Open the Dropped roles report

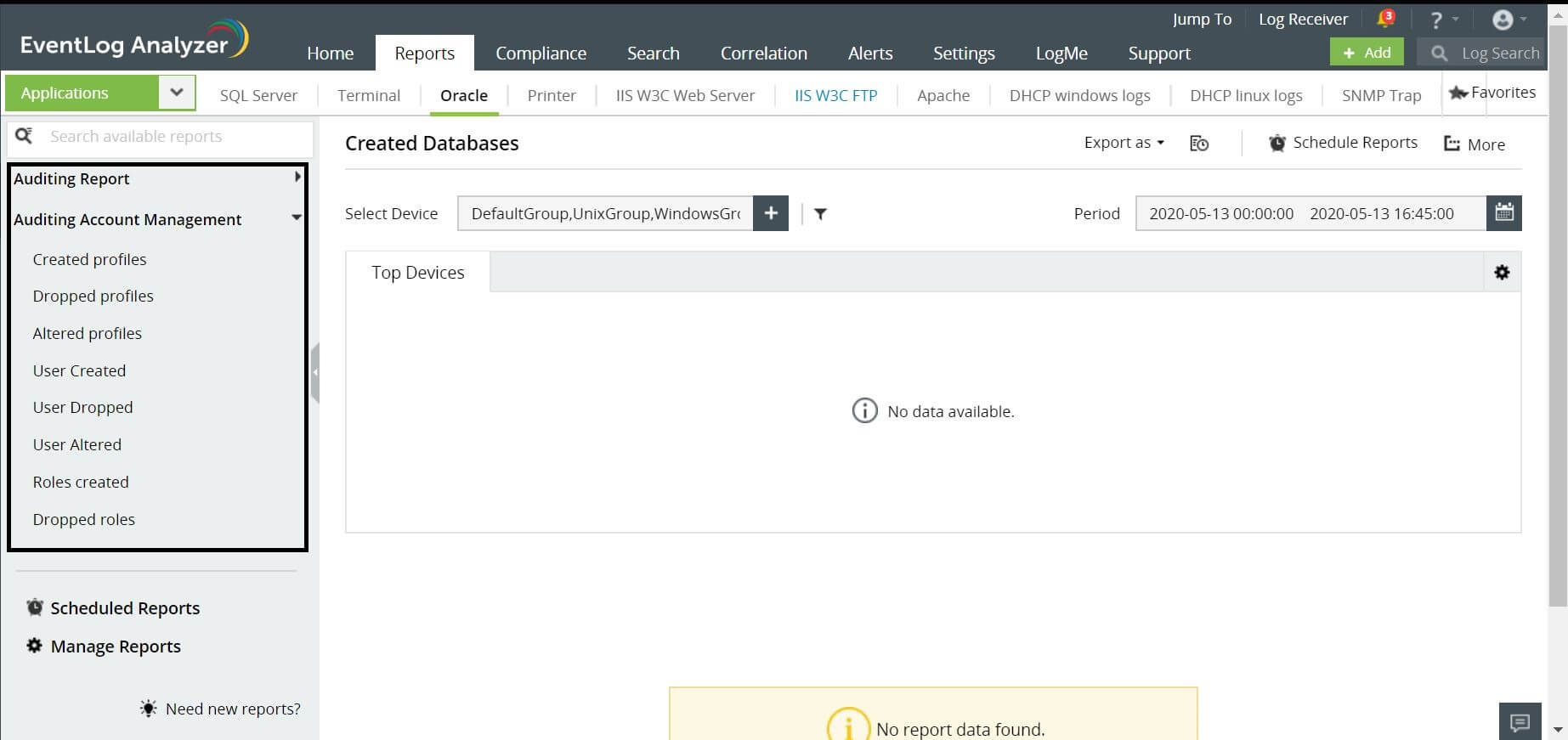83,519
